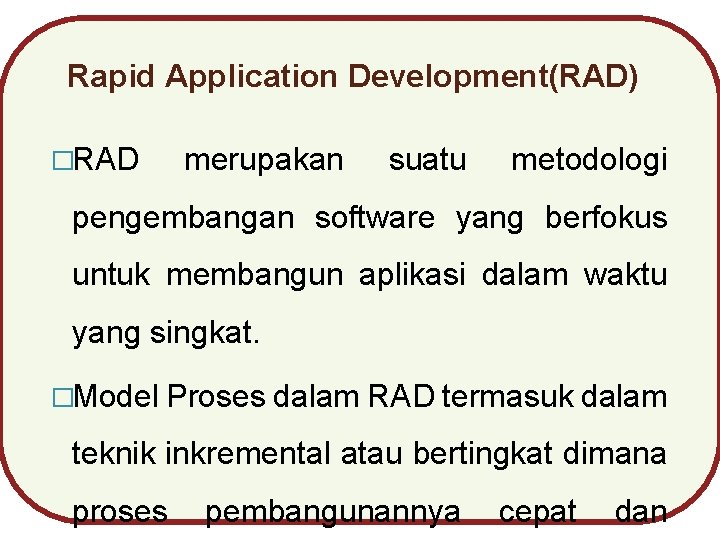The image size is (720, 540).
Task: Click the word "waktu"
Action: coord(625,275)
